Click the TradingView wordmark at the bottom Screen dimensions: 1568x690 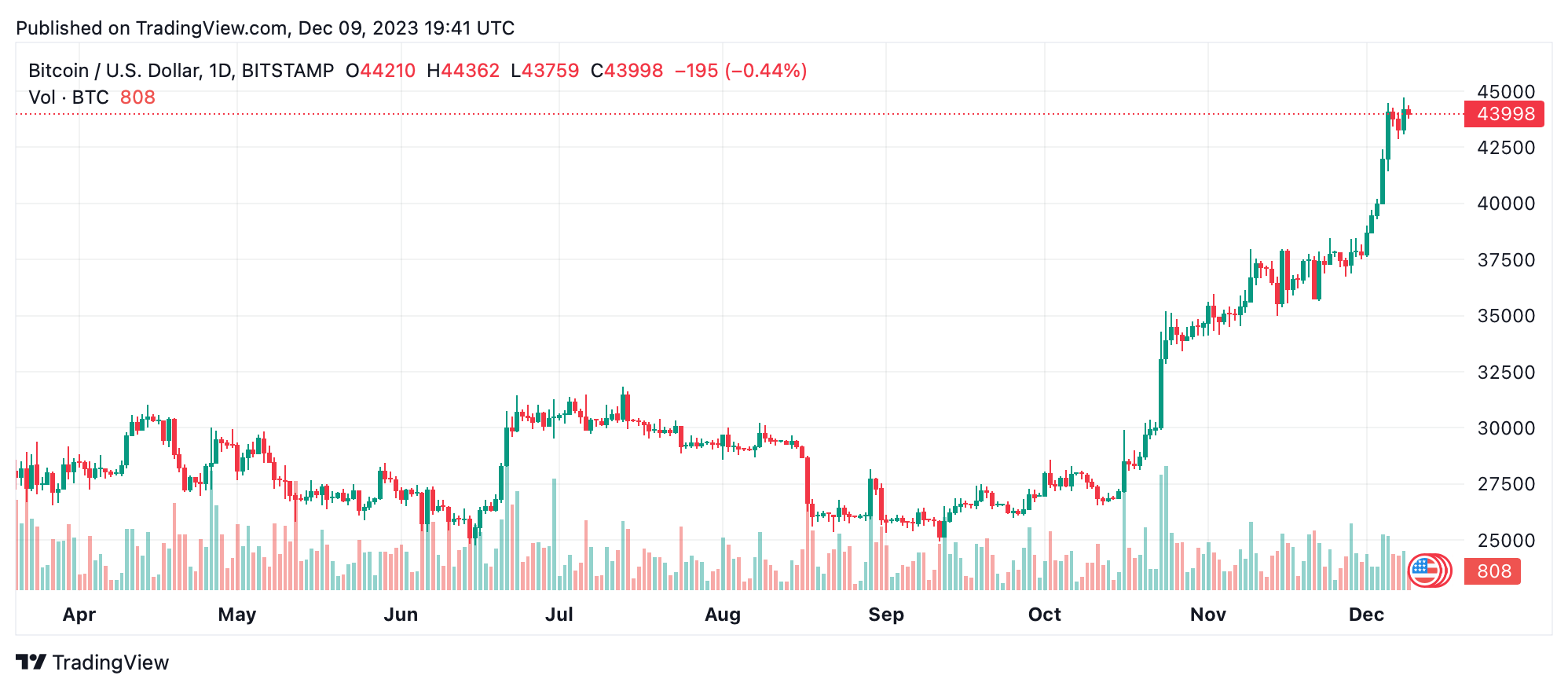[111, 662]
